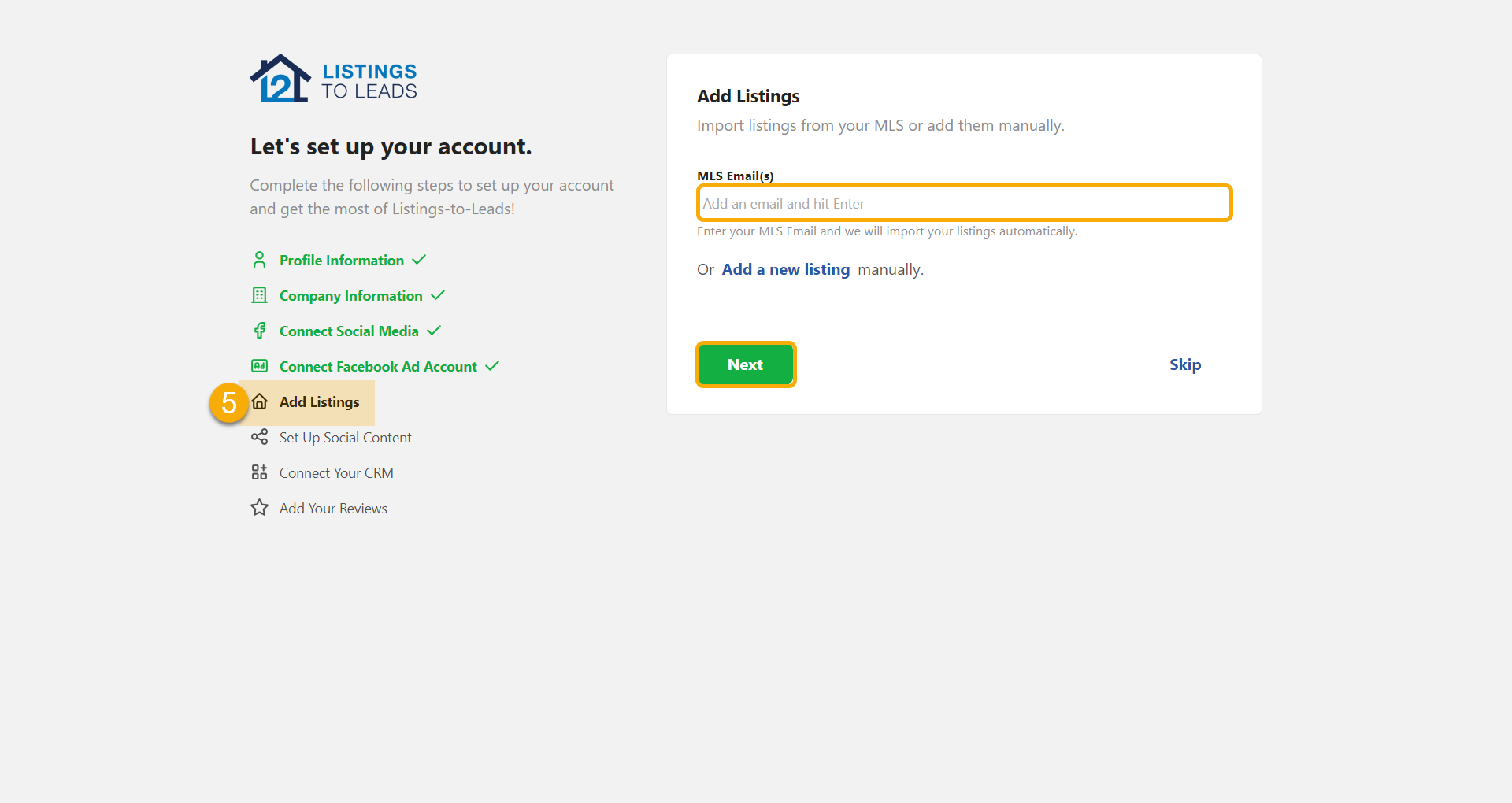The width and height of the screenshot is (1512, 803).
Task: Click the orange step 5 badge
Action: pos(228,402)
